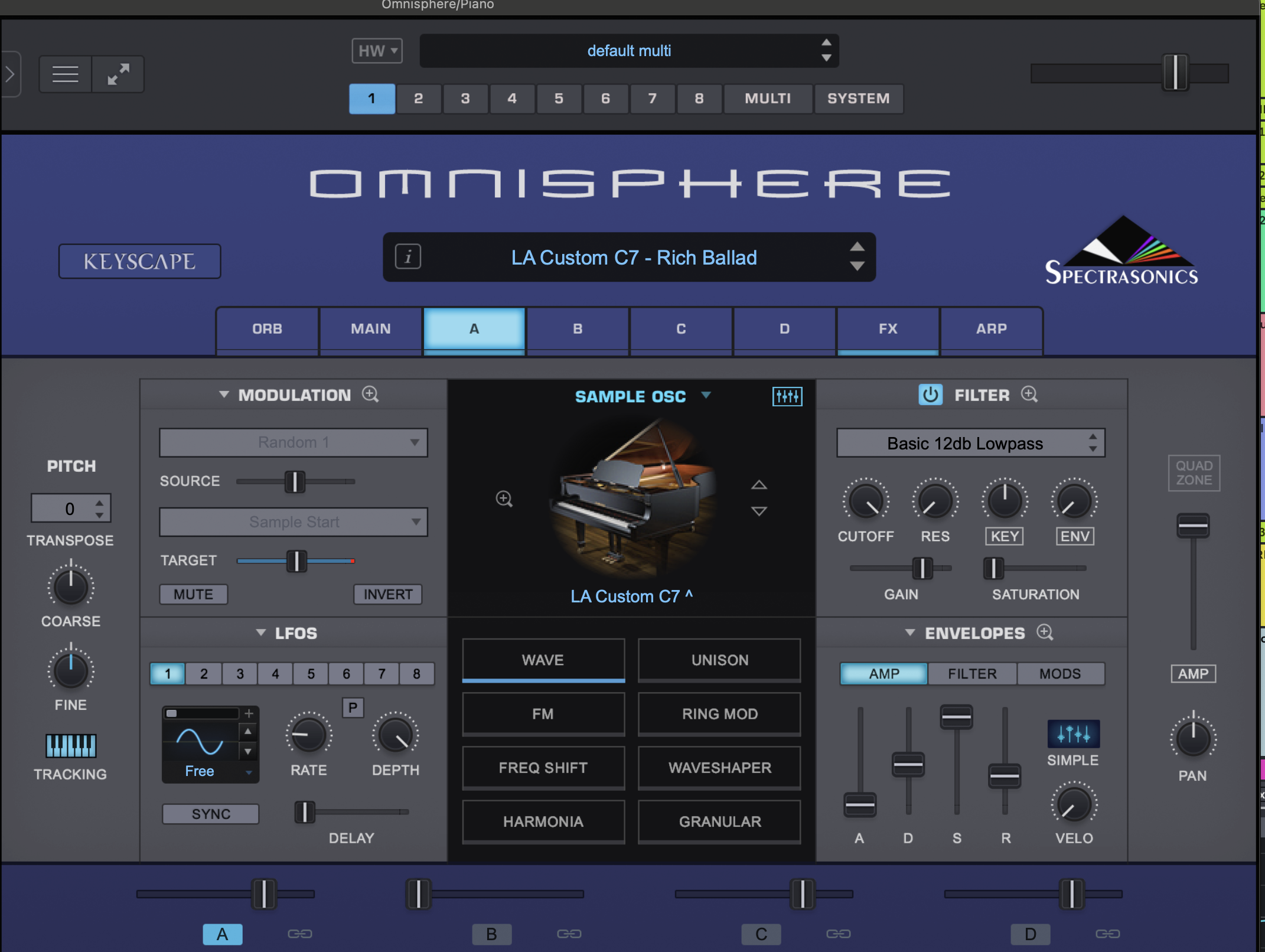Viewport: 1265px width, 952px height.
Task: Open the GRANULAR oscillator section
Action: 720,821
